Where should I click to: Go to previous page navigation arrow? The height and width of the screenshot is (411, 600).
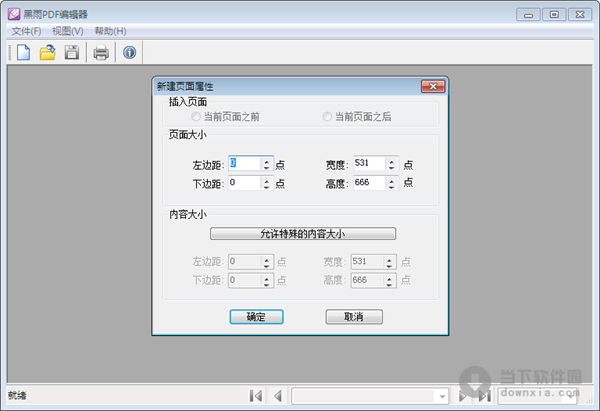click(278, 396)
